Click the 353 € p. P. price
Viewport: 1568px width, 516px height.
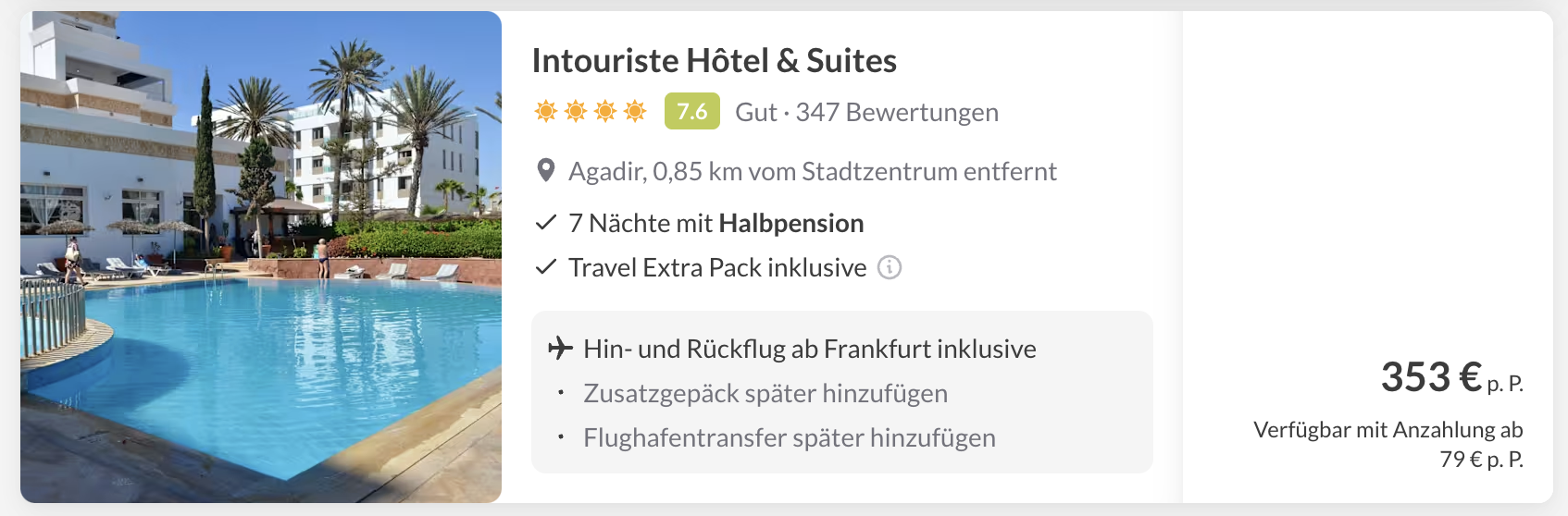[1450, 377]
